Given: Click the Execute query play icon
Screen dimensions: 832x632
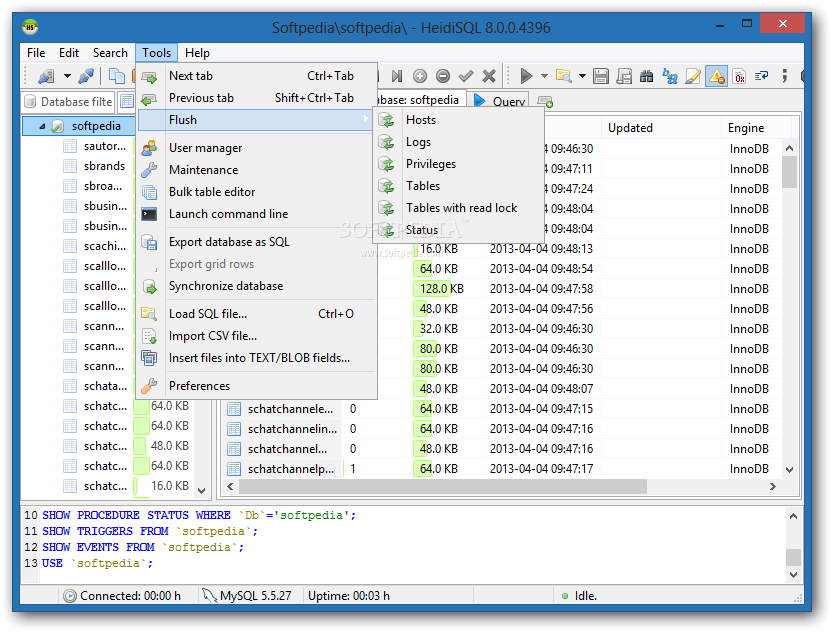Looking at the screenshot, I should coord(526,76).
